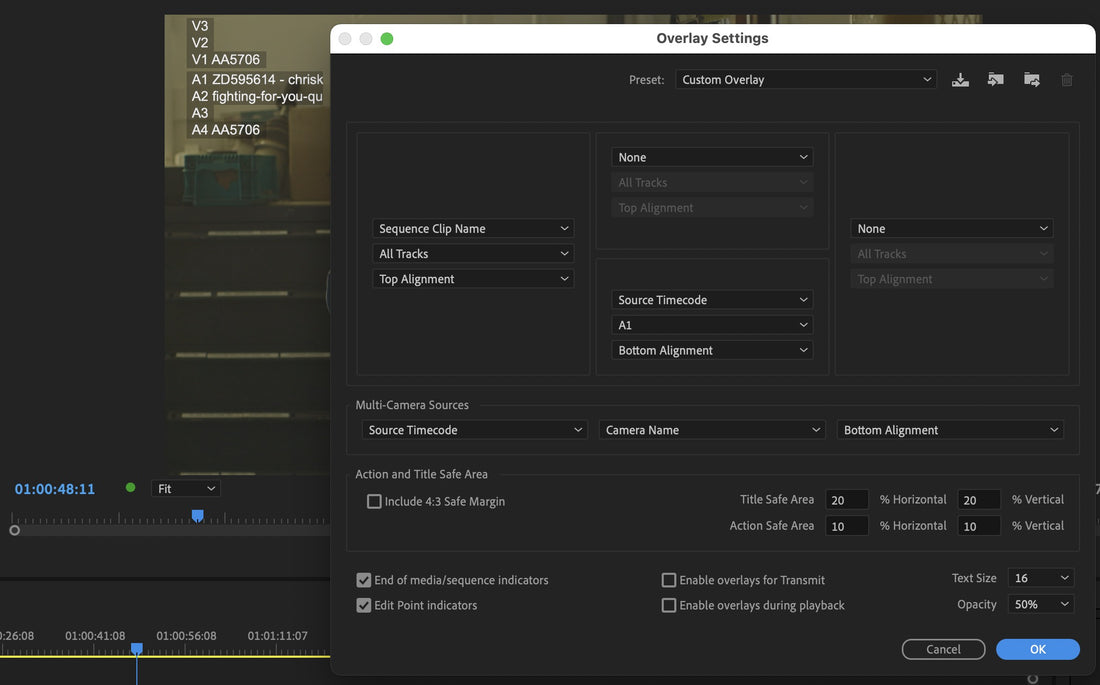Export the overlay preset to a folder
The width and height of the screenshot is (1100, 685).
pyautogui.click(x=1031, y=79)
